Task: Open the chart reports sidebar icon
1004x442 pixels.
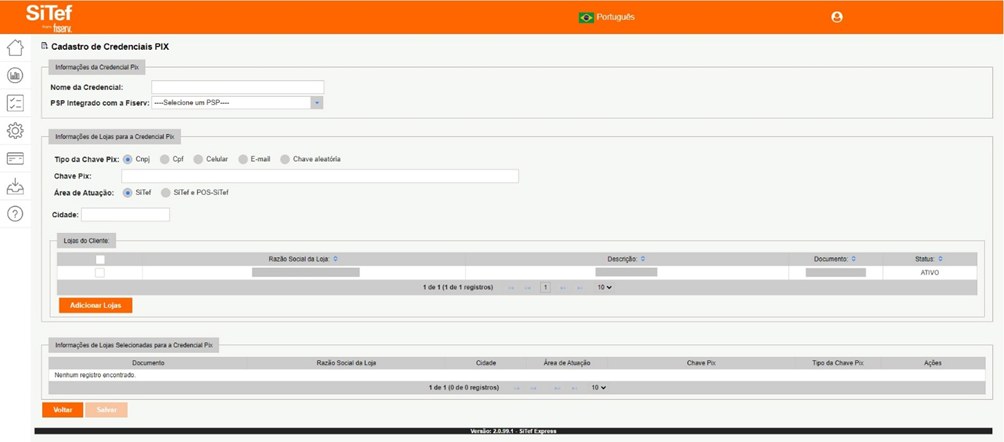Action: (x=15, y=76)
